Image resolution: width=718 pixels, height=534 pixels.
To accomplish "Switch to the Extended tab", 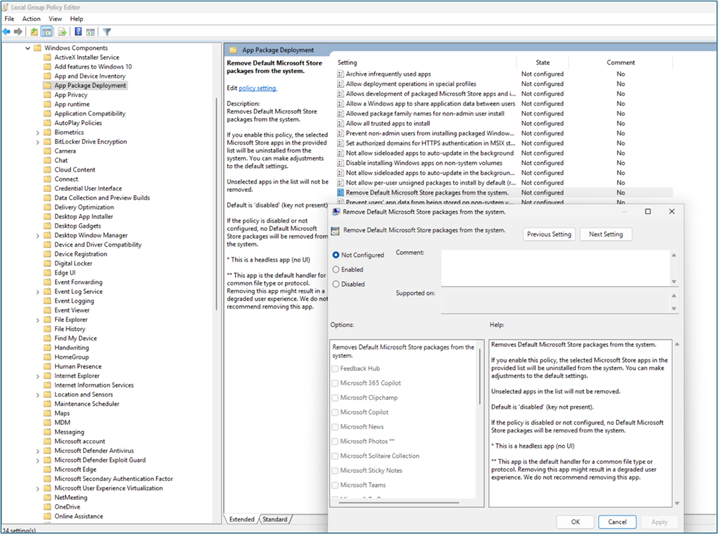I will point(241,519).
